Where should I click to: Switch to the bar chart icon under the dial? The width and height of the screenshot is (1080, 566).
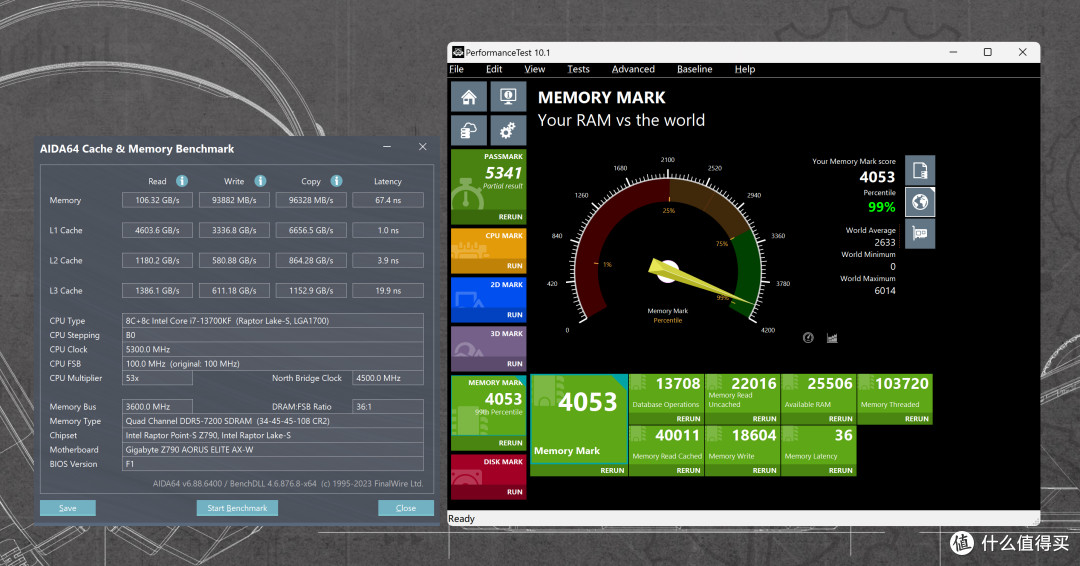[832, 337]
